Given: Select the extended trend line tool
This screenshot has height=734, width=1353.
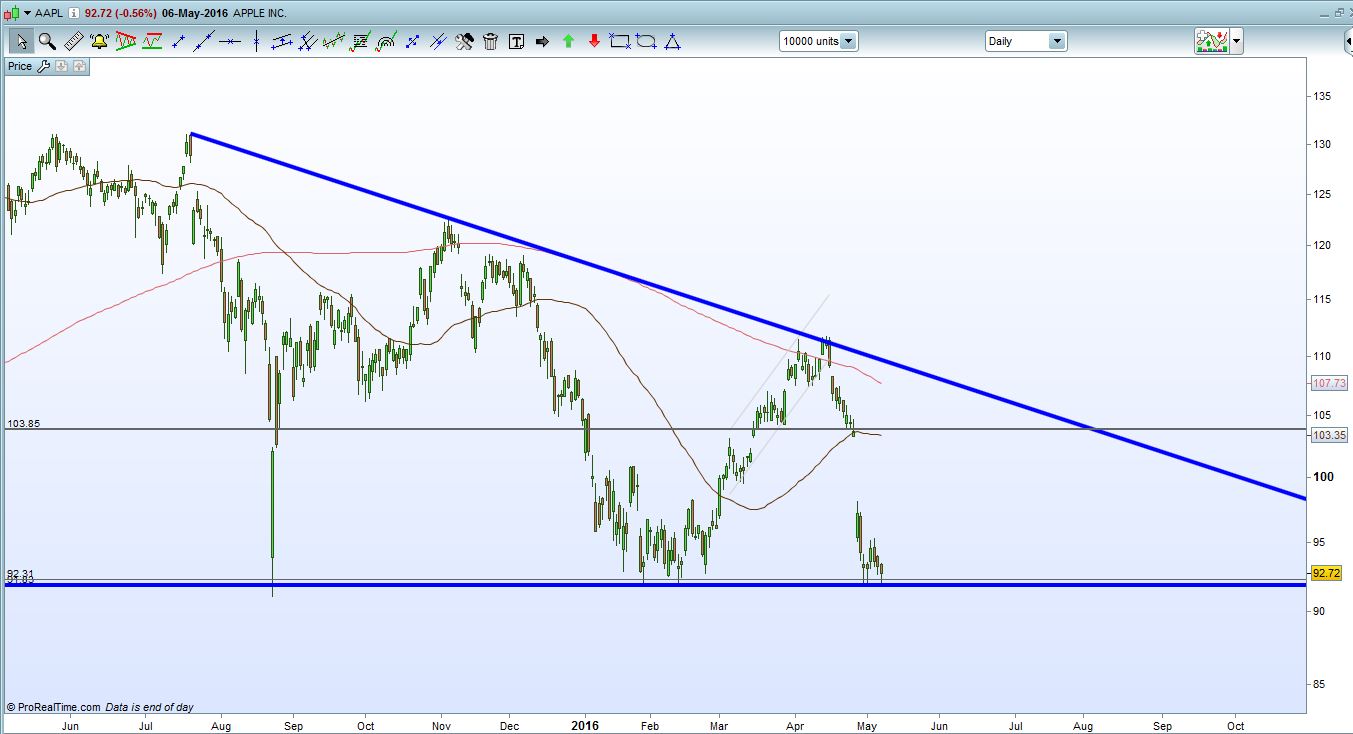Looking at the screenshot, I should click(205, 42).
